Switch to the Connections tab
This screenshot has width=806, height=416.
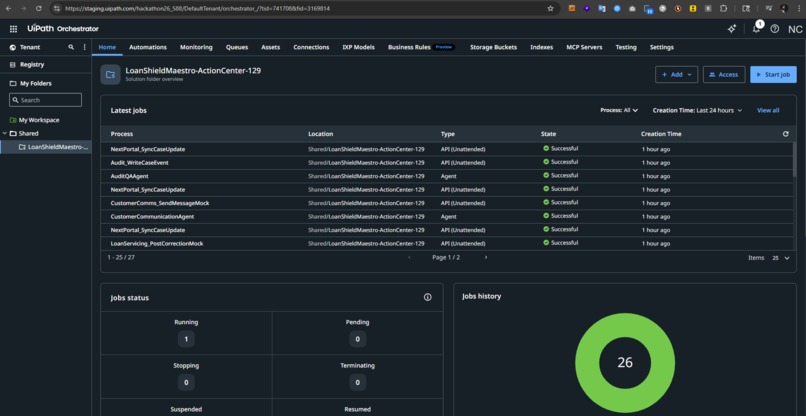pos(311,47)
